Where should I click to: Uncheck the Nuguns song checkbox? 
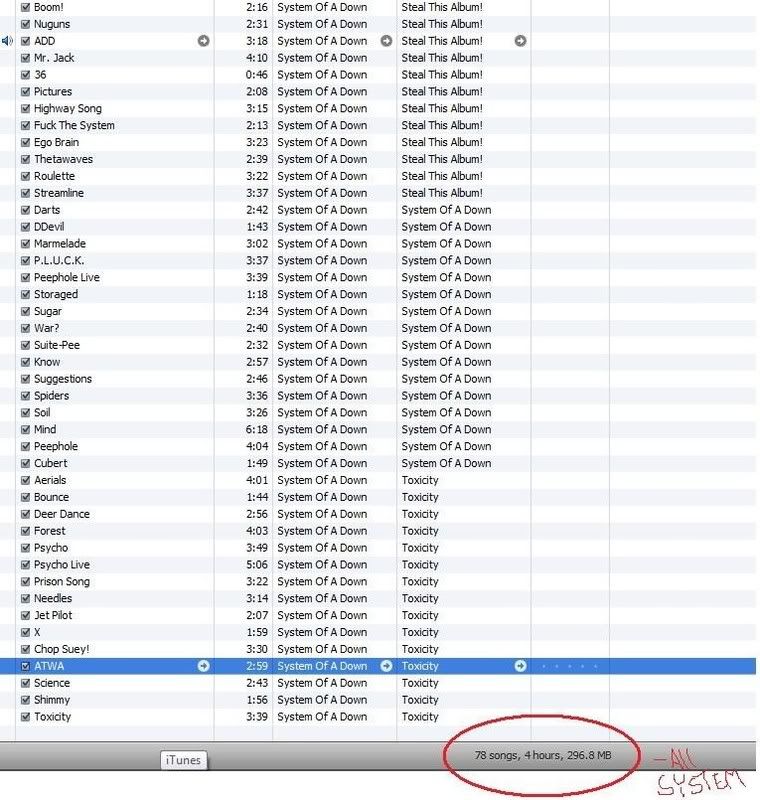tap(25, 24)
